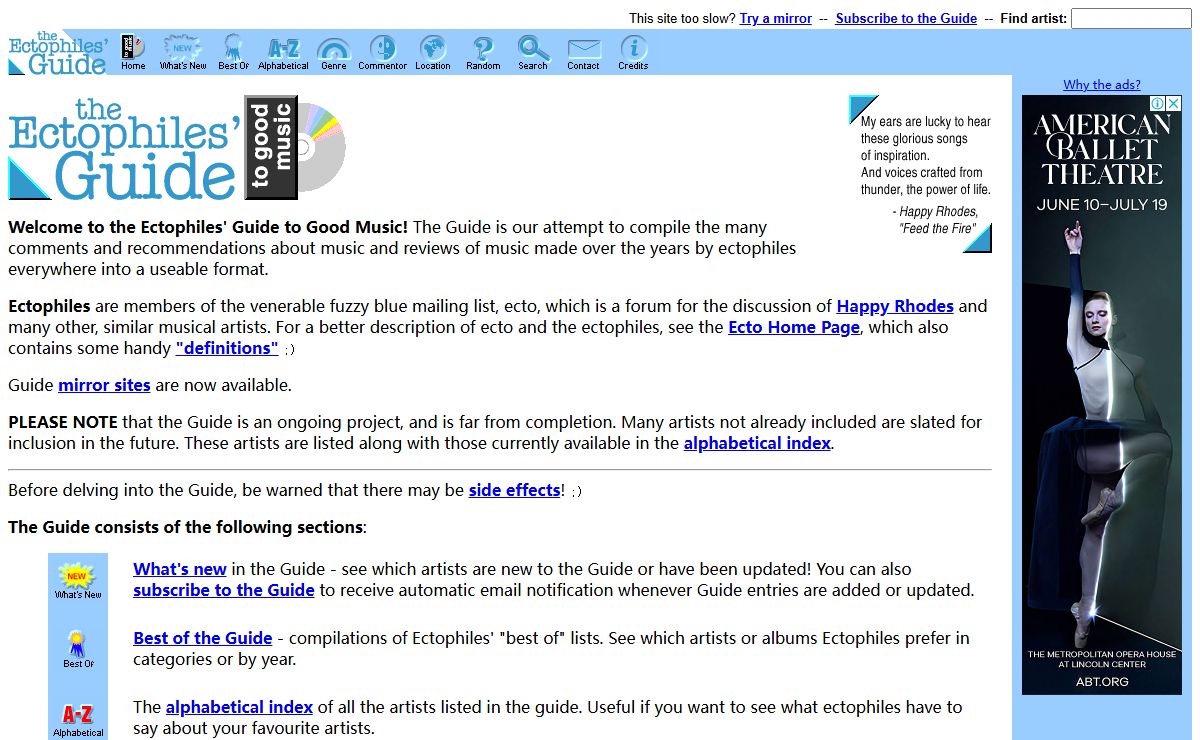The height and width of the screenshot is (740, 1200).
Task: Click 'Subscribe to the Guide' in the header
Action: coord(906,18)
